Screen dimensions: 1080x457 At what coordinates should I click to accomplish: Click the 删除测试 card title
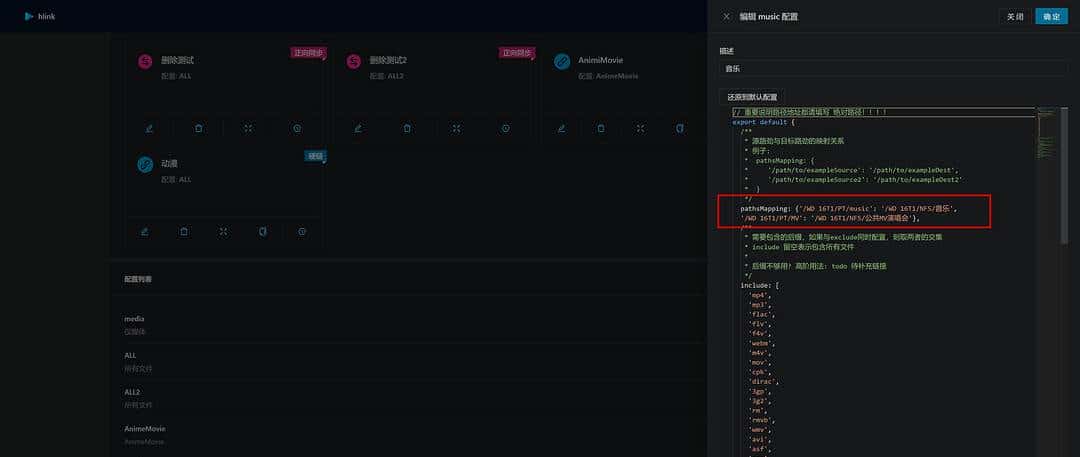click(x=177, y=60)
